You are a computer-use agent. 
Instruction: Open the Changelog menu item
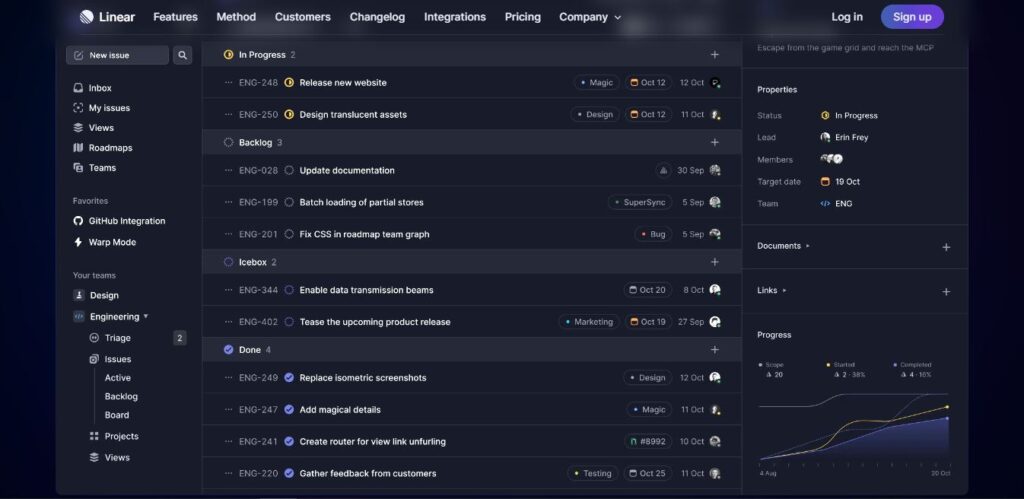coord(377,17)
